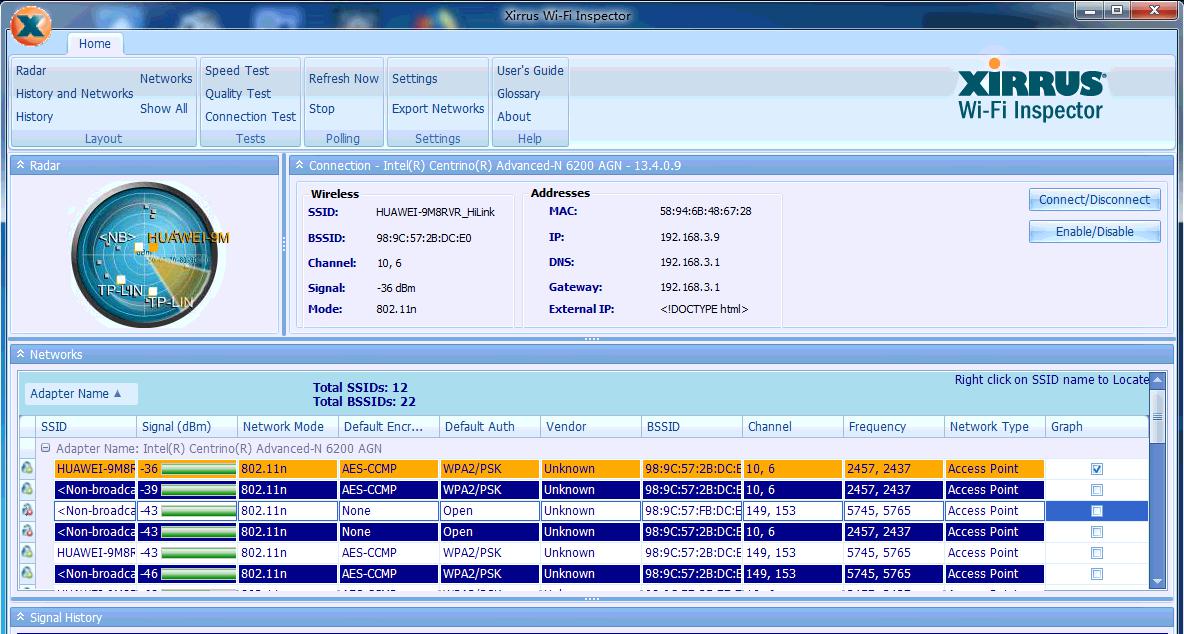
Task: Sort by the SSID column header
Action: [85, 426]
